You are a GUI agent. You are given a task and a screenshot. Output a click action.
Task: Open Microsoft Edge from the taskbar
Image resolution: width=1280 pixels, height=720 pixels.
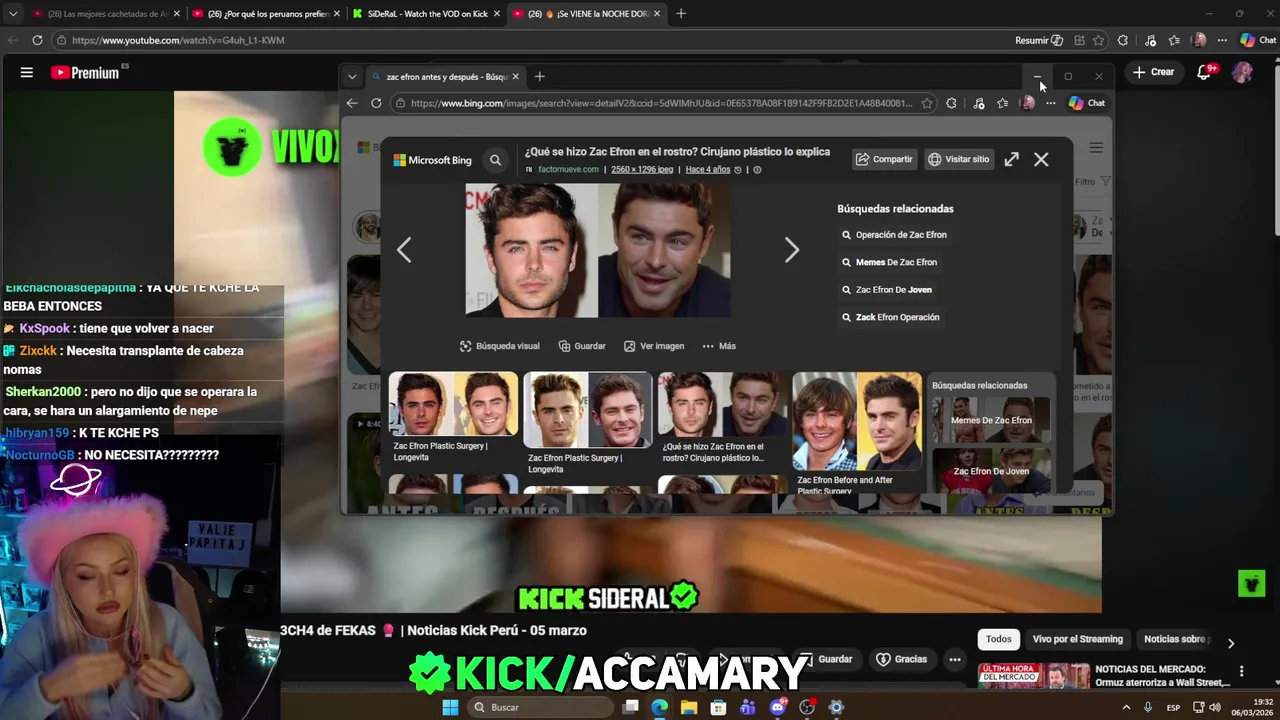click(659, 707)
